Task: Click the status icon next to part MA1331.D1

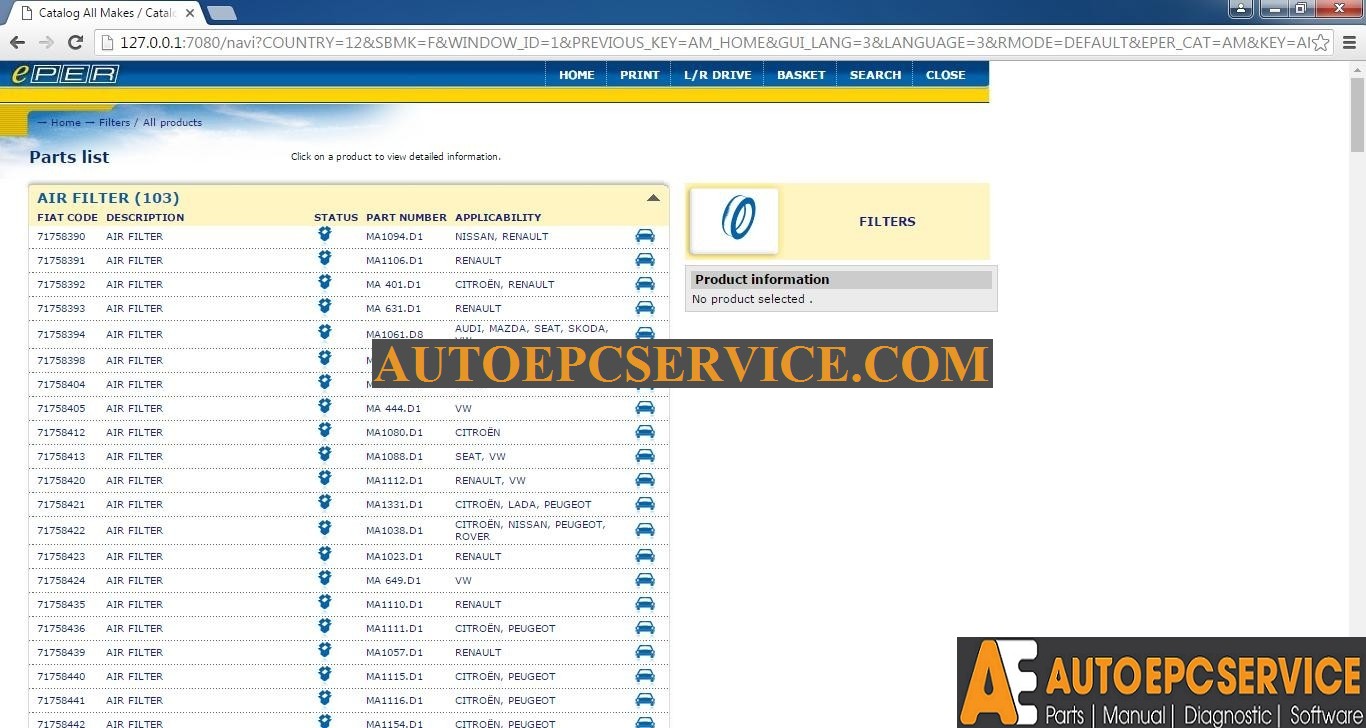Action: [x=324, y=502]
